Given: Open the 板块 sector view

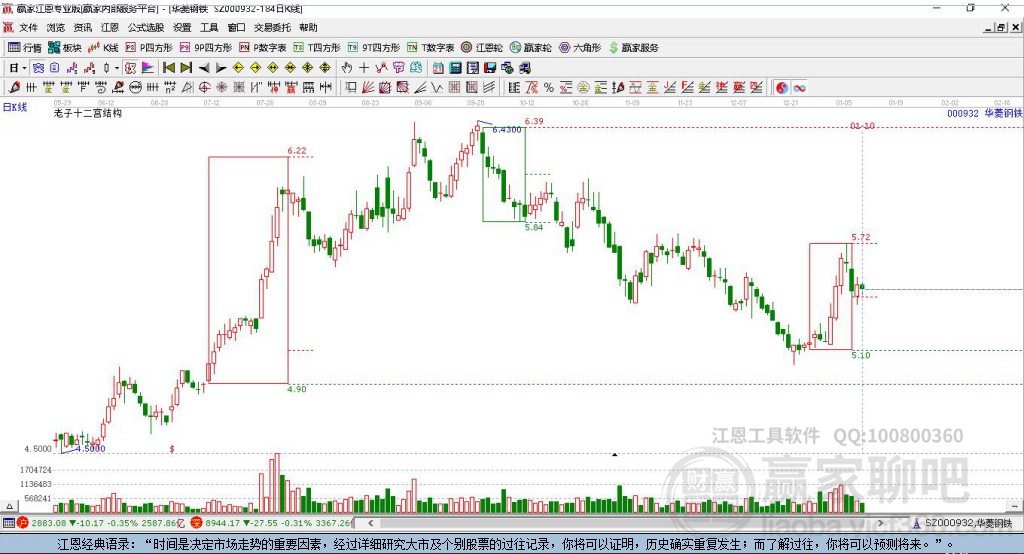Looking at the screenshot, I should pos(65,48).
